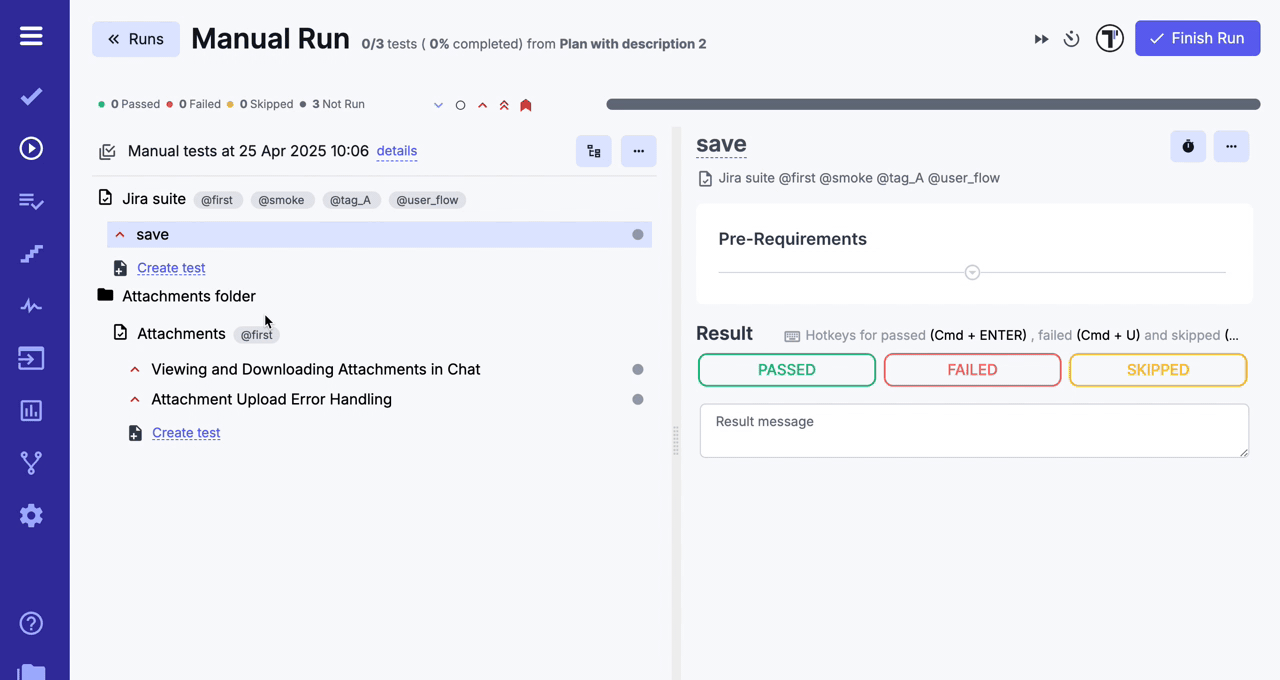Image resolution: width=1280 pixels, height=680 pixels.
Task: Click status dot on save row
Action: coord(638,235)
